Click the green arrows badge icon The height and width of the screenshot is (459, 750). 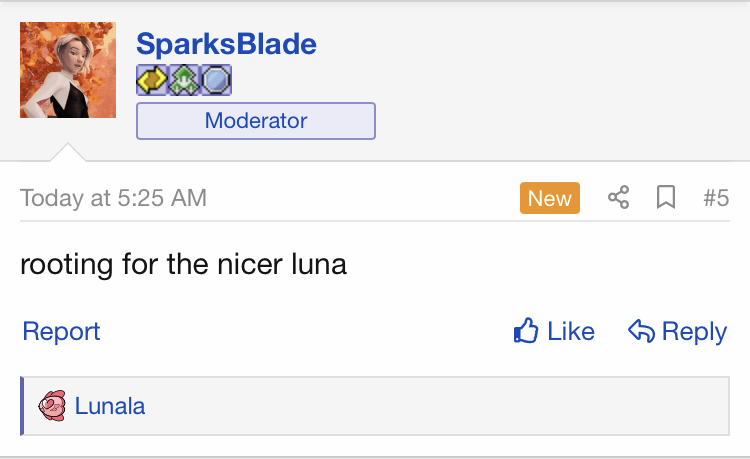(184, 80)
